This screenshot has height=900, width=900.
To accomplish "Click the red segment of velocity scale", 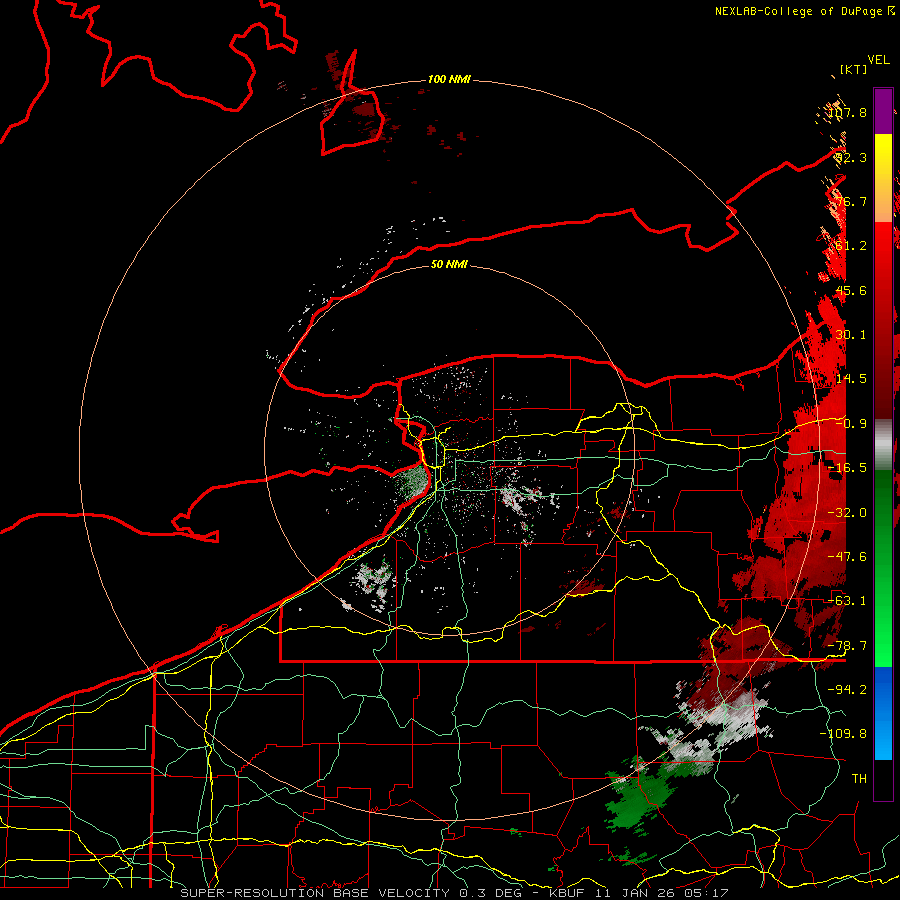I will coord(883,321).
